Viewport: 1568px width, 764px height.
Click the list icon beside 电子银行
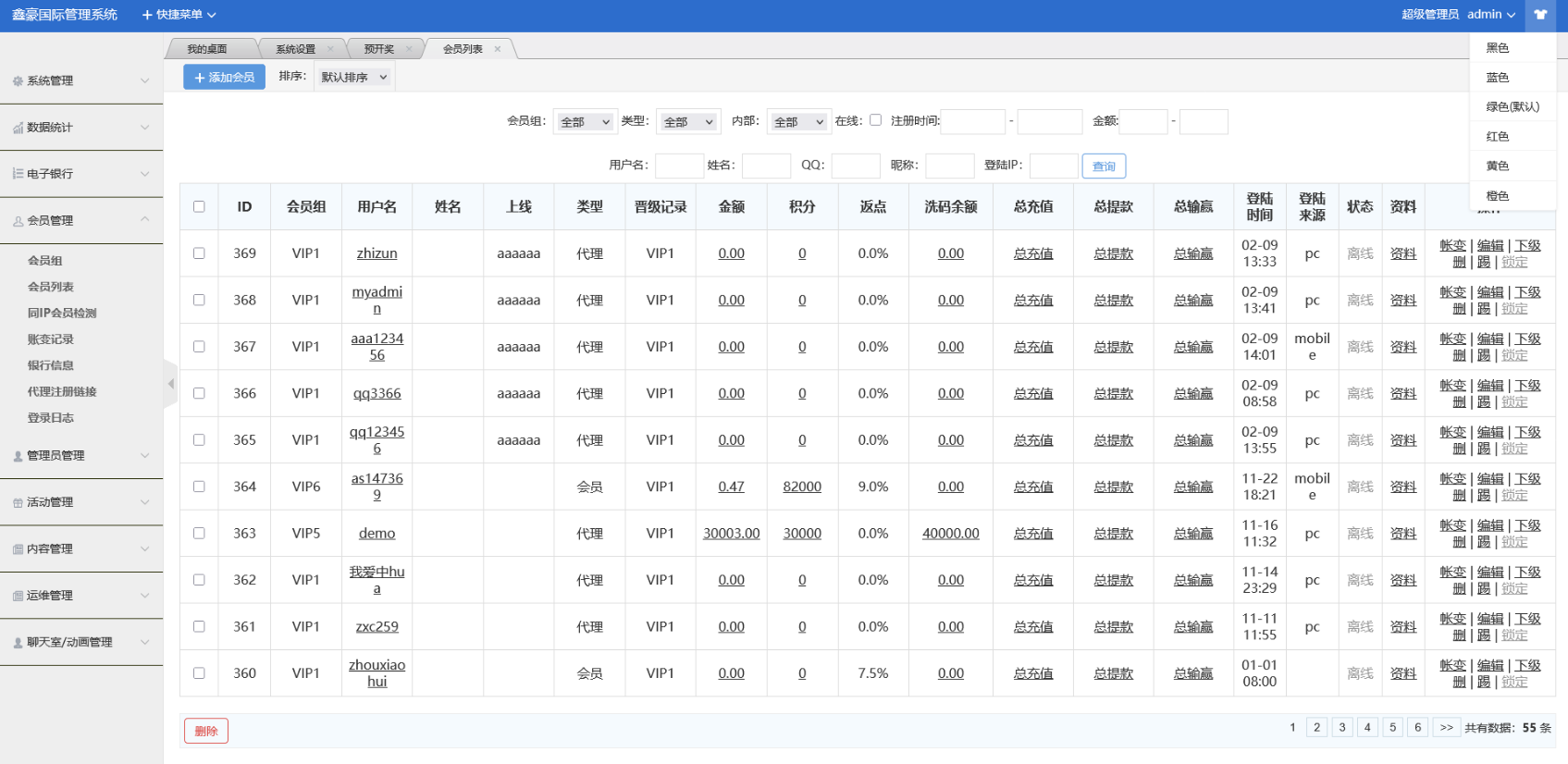tap(18, 174)
